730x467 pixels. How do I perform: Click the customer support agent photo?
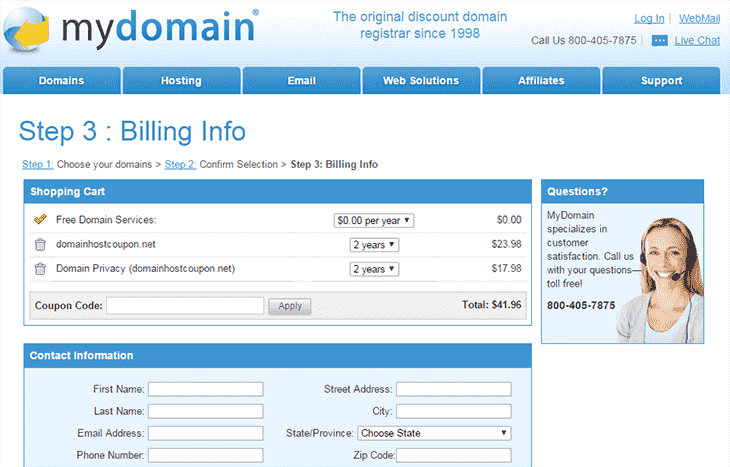[661, 279]
